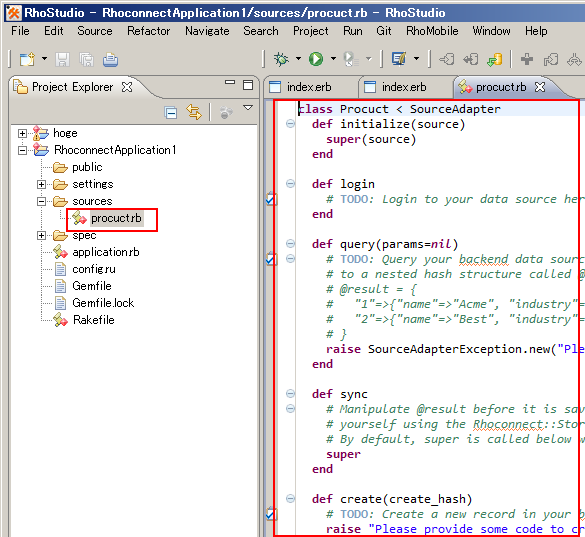The width and height of the screenshot is (585, 537).
Task: Select Rakefile in the tree
Action: point(94,320)
